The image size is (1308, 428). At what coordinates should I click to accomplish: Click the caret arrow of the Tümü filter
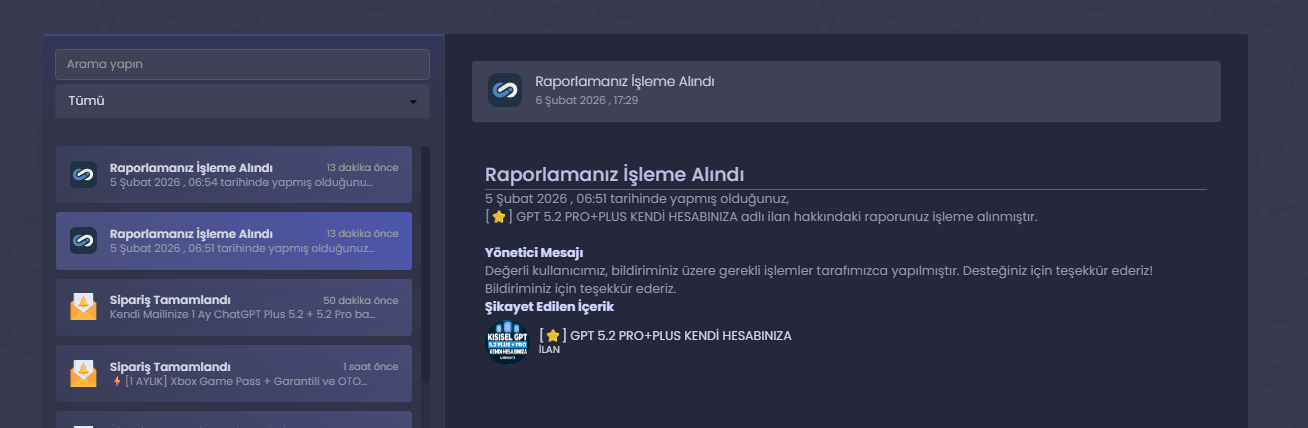(414, 102)
